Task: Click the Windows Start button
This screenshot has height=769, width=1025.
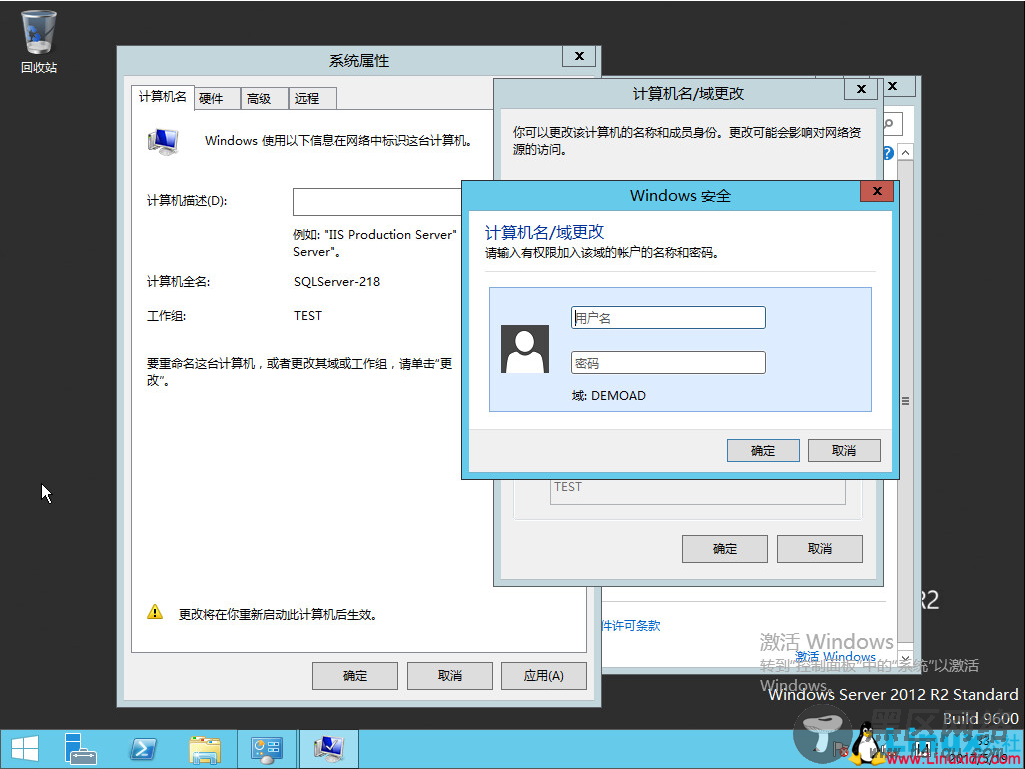Action: [x=24, y=749]
